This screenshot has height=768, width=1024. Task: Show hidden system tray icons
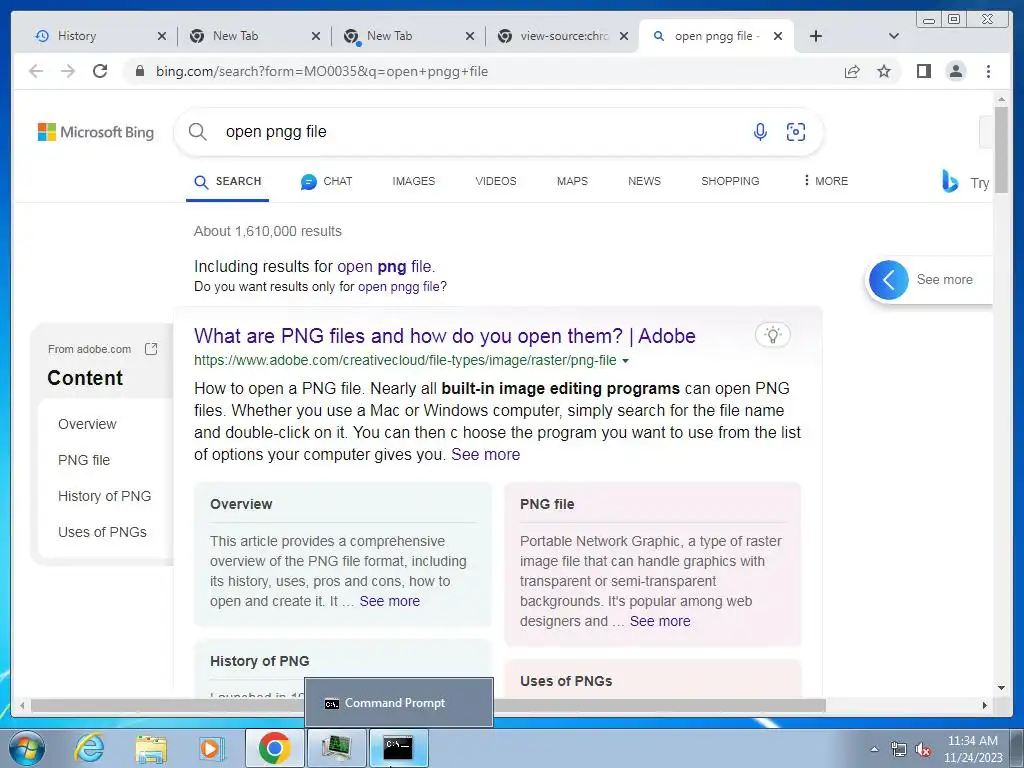click(874, 749)
